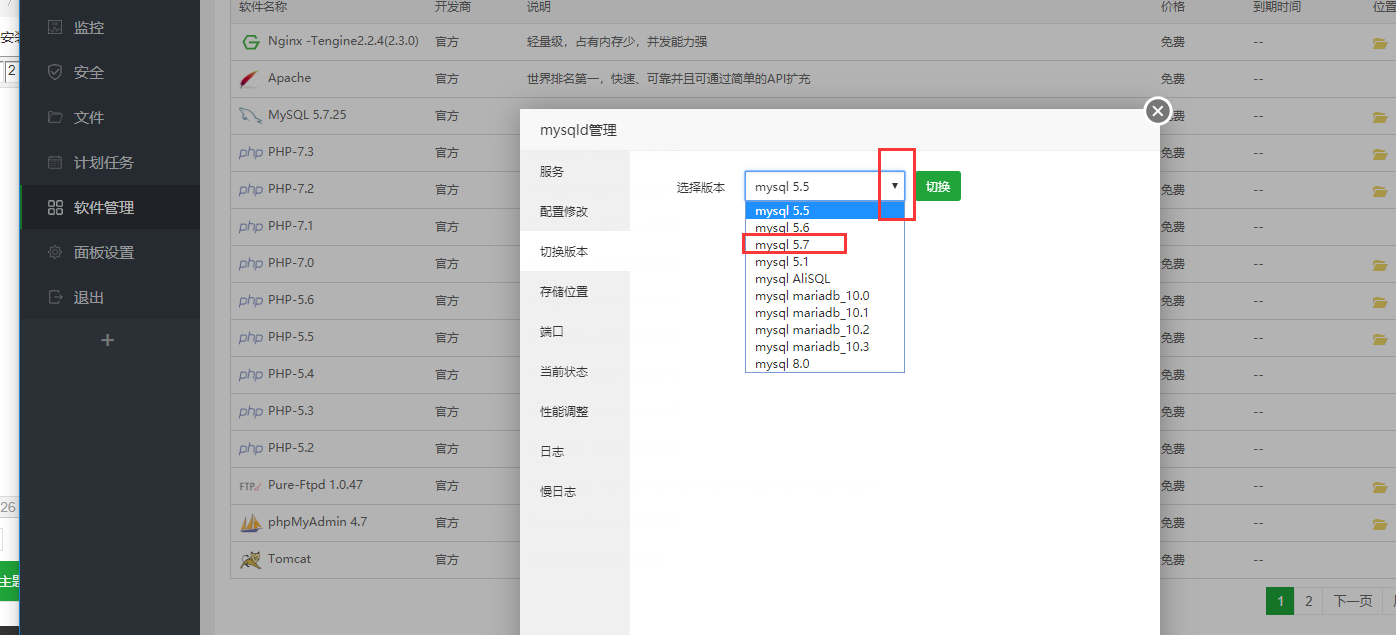Click the green 切换 button
This screenshot has width=1396, height=635.
pos(938,186)
